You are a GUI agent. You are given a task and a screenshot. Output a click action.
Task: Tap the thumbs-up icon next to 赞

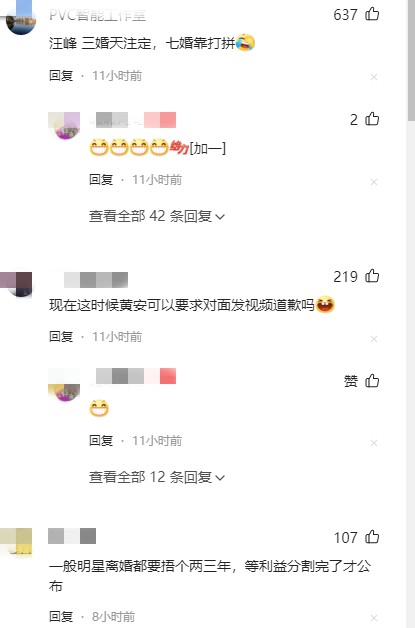(372, 380)
